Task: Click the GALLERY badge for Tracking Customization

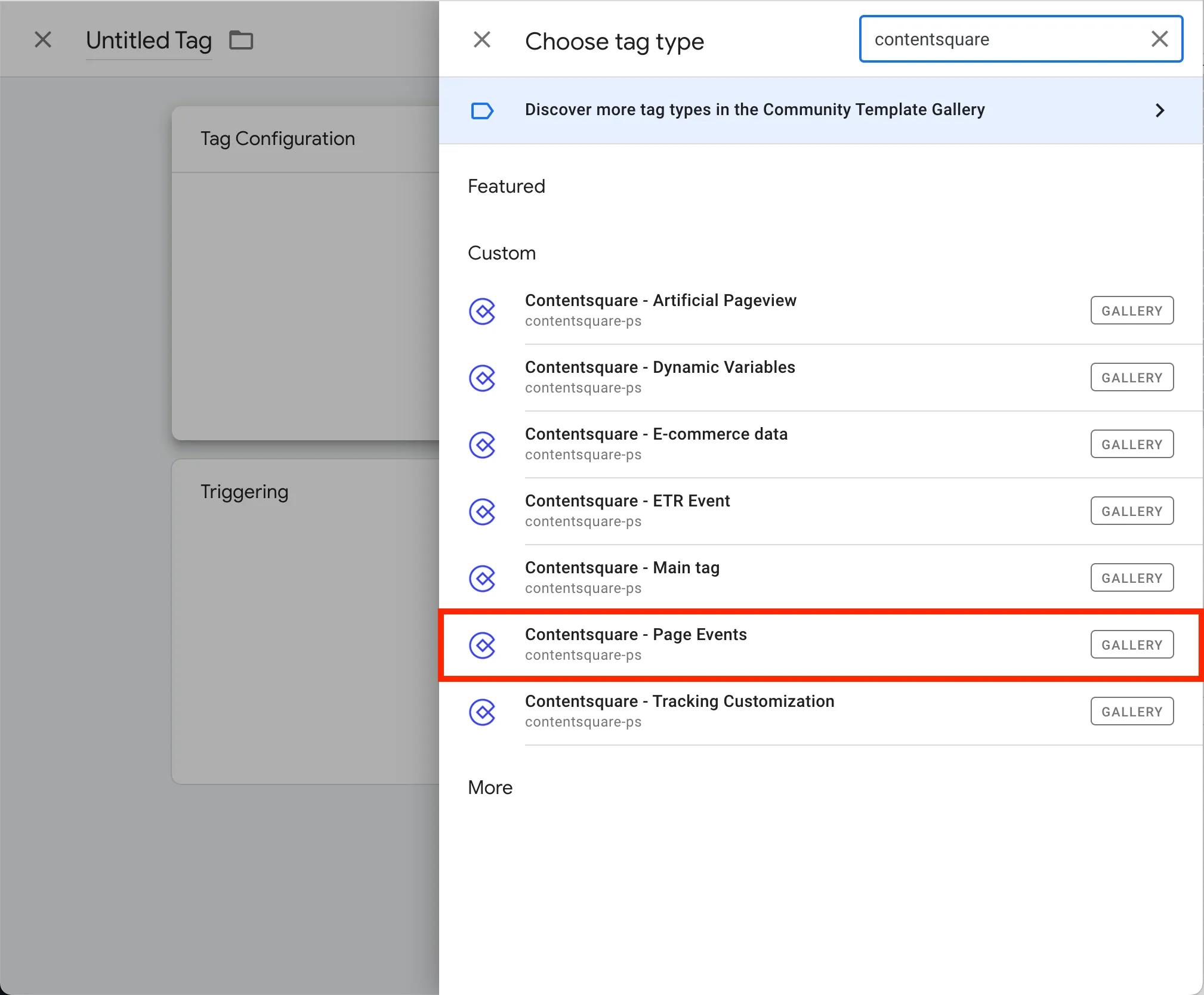Action: [x=1131, y=712]
